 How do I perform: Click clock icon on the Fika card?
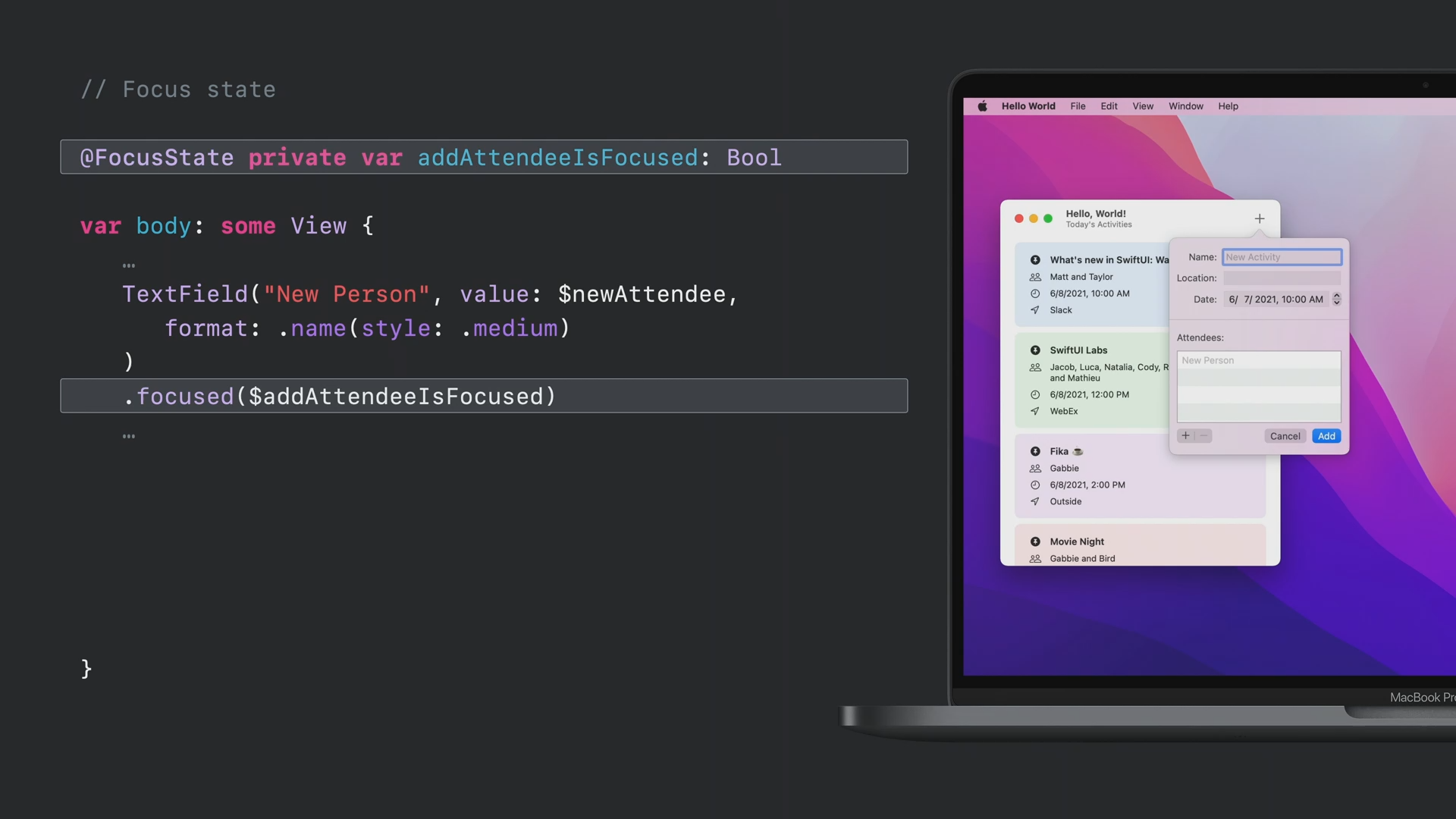tap(1035, 485)
